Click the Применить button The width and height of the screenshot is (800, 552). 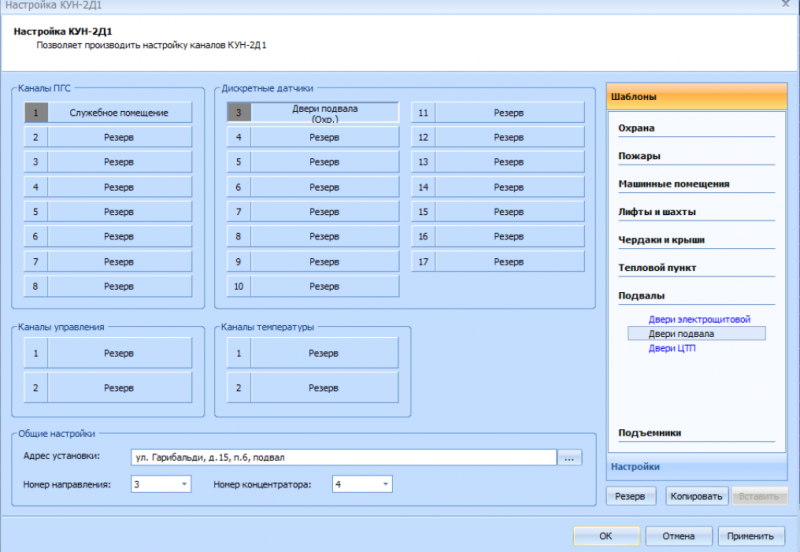pyautogui.click(x=749, y=536)
